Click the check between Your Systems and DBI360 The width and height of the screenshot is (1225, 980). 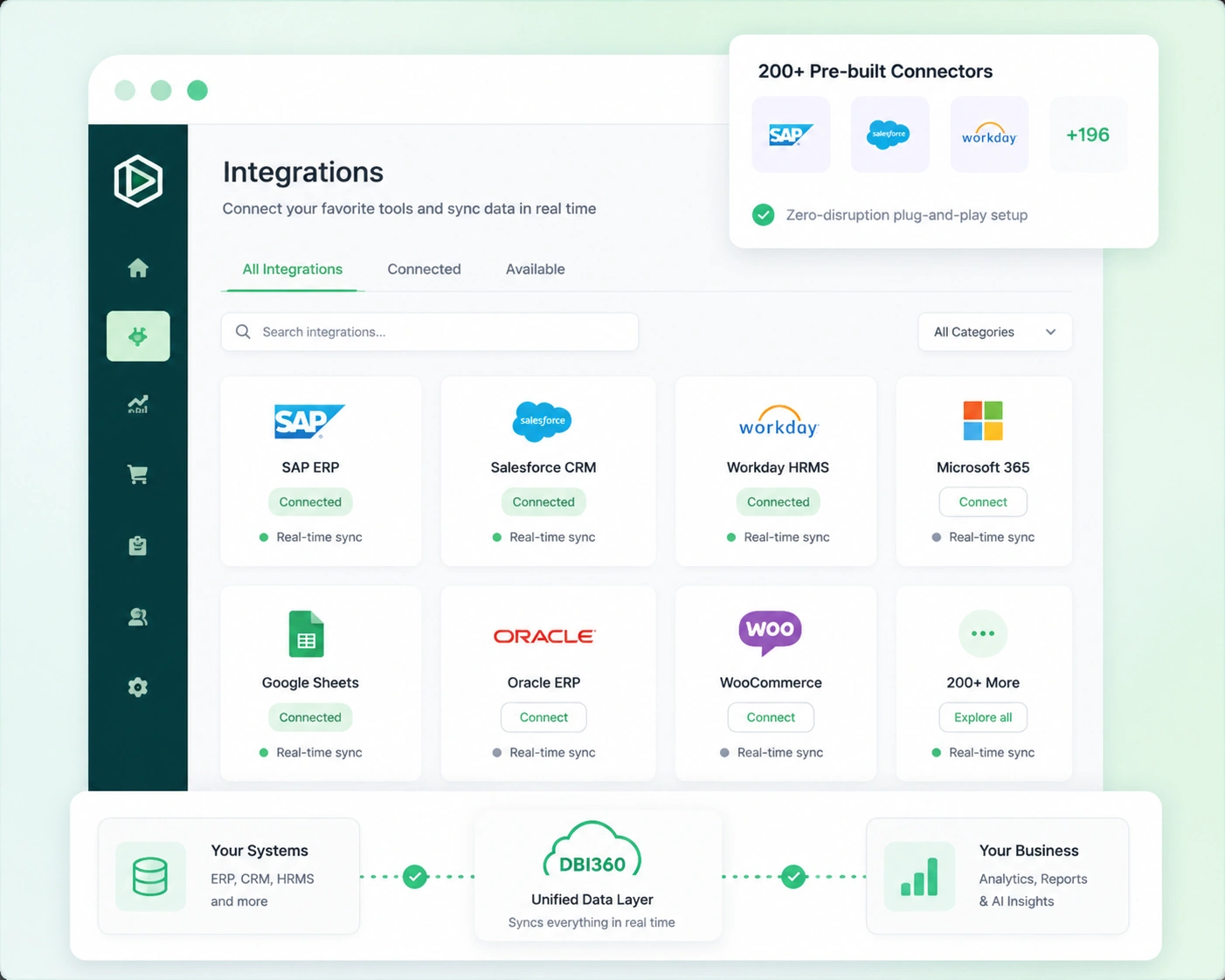point(415,876)
